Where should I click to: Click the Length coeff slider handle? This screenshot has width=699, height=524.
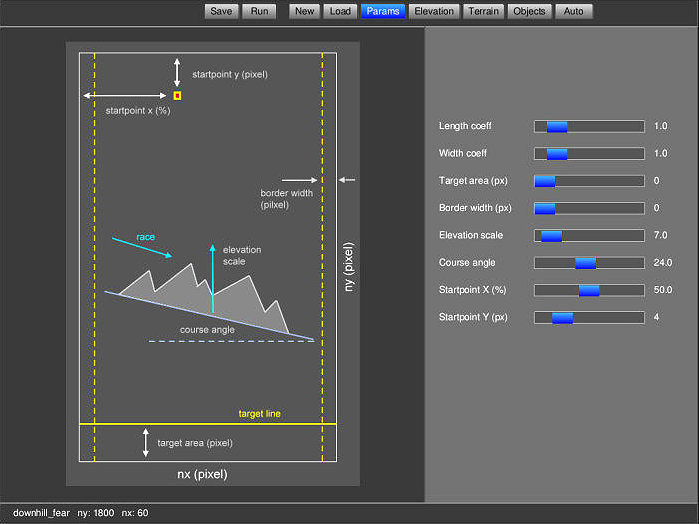557,127
